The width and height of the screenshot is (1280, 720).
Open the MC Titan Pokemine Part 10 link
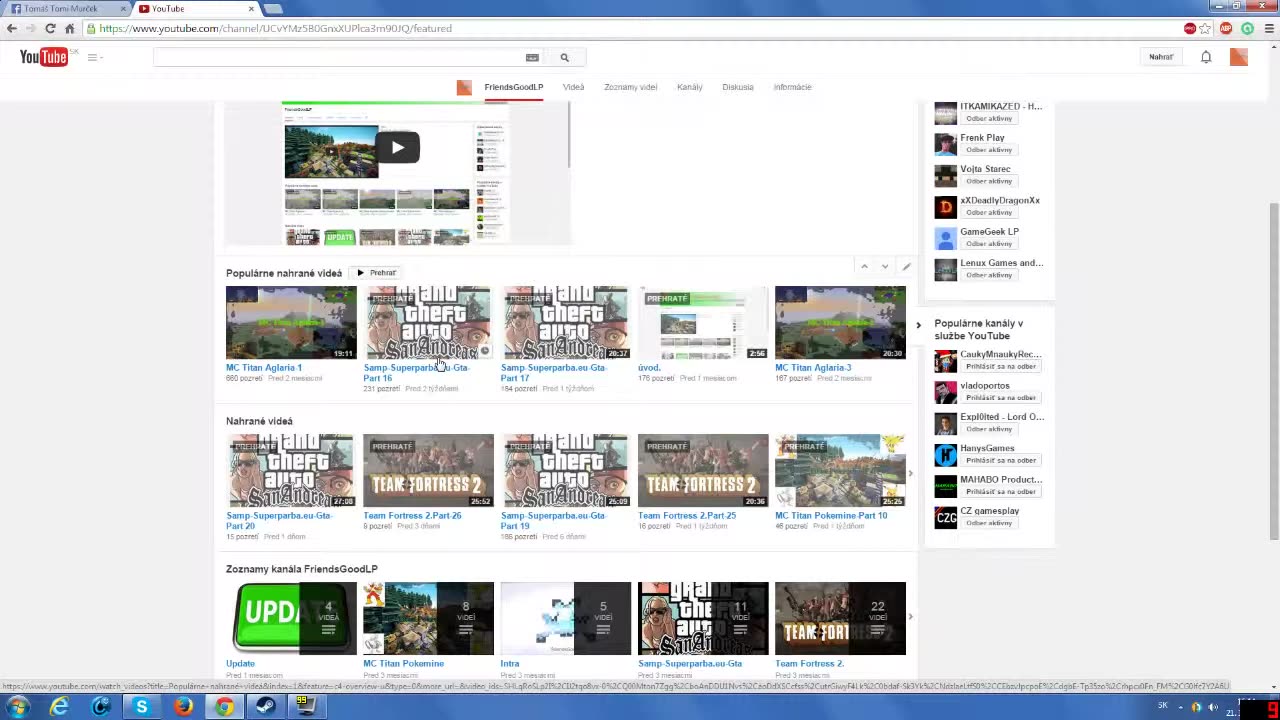831,515
